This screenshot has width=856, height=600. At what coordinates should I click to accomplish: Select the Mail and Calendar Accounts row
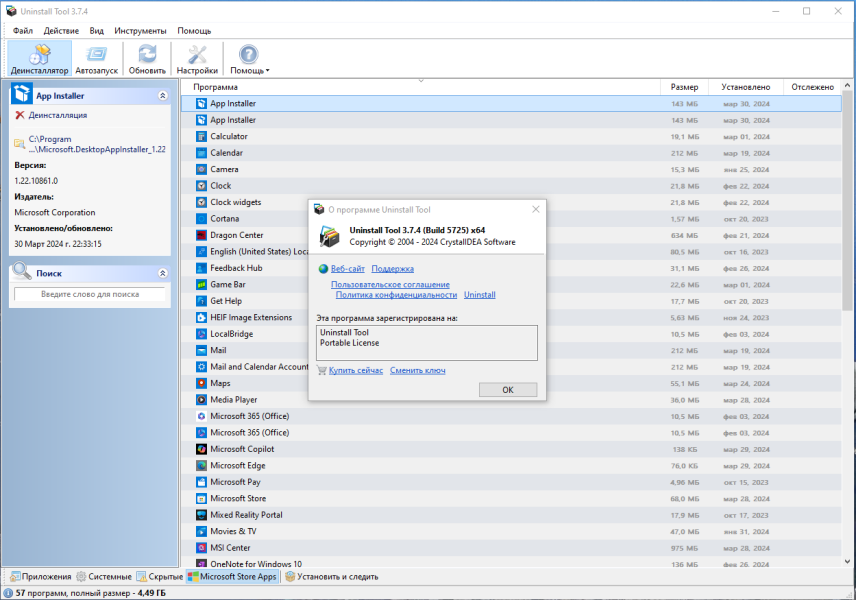click(512, 367)
